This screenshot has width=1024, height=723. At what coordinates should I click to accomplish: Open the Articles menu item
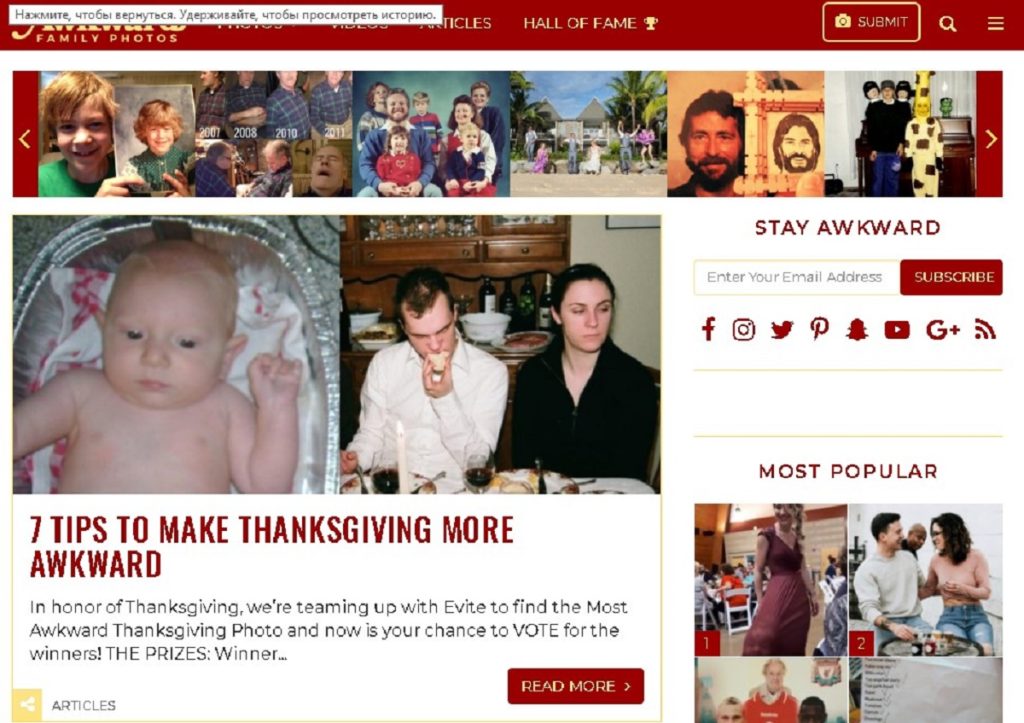(x=456, y=26)
